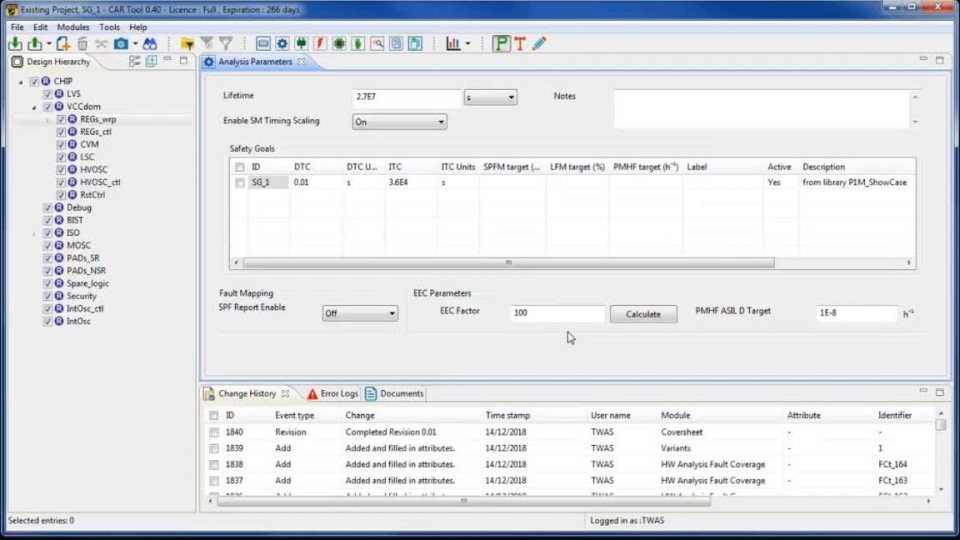Click the Safety Goals table horizontal scrollbar
This screenshot has height=540, width=960.
coord(508,263)
